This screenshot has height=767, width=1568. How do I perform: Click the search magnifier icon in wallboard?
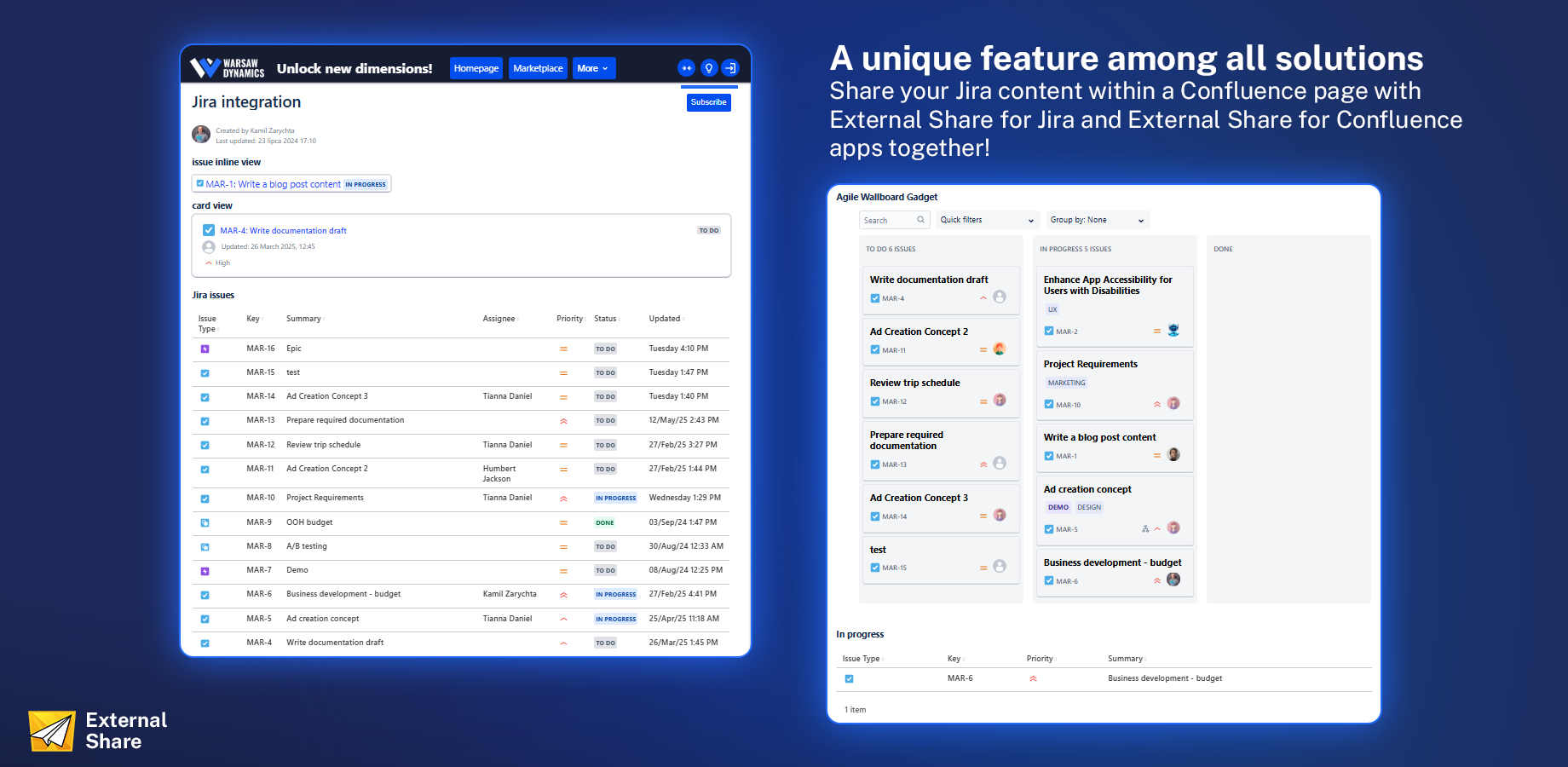point(920,220)
